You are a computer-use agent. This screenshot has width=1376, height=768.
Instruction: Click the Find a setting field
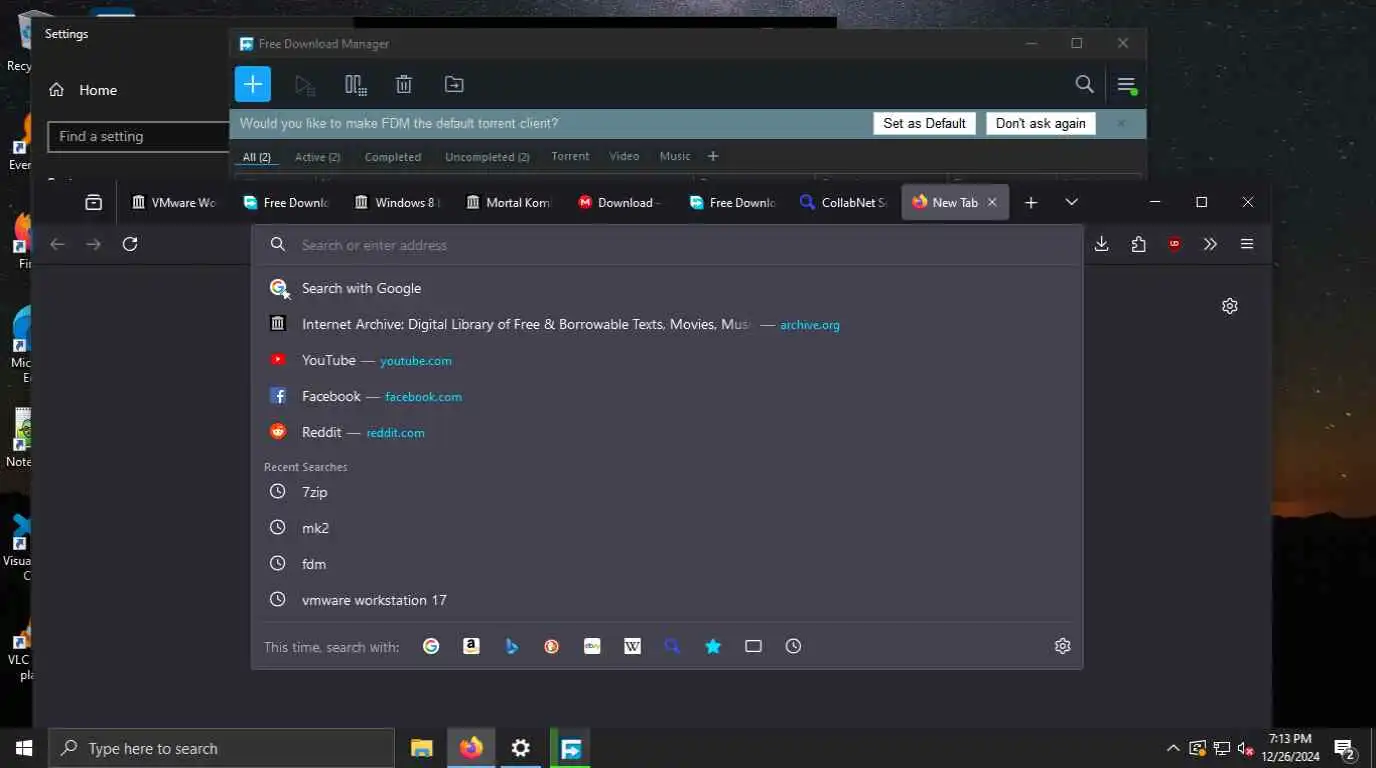coord(138,137)
